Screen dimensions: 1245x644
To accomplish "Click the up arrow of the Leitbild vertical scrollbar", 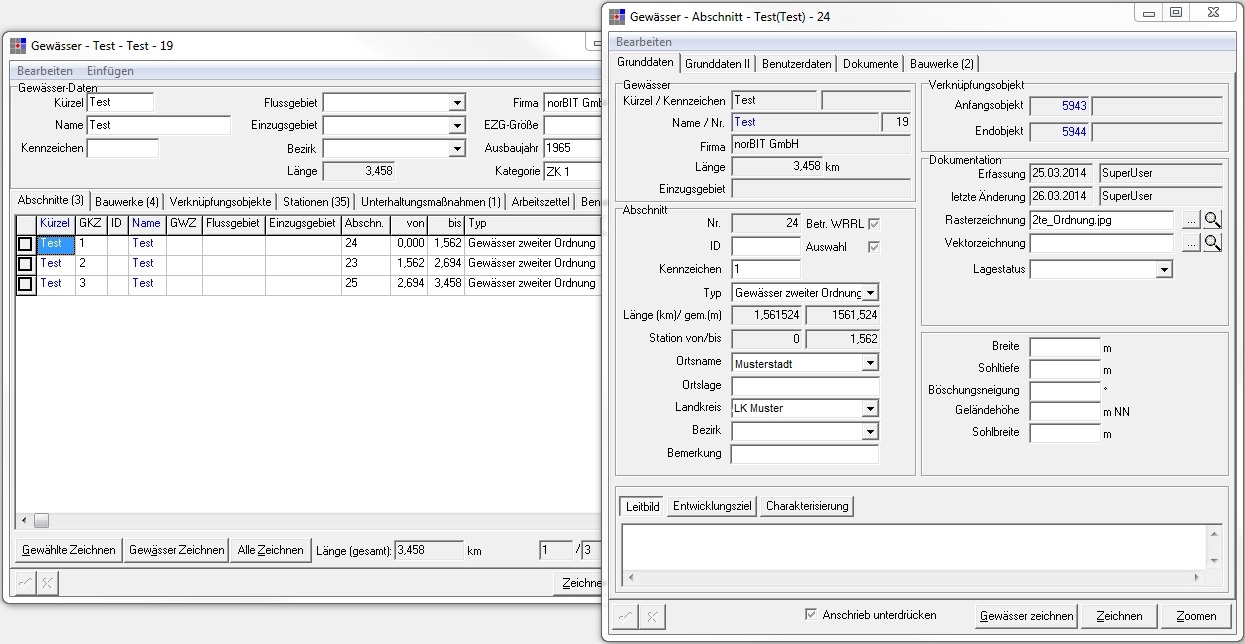I will pyautogui.click(x=1215, y=535).
